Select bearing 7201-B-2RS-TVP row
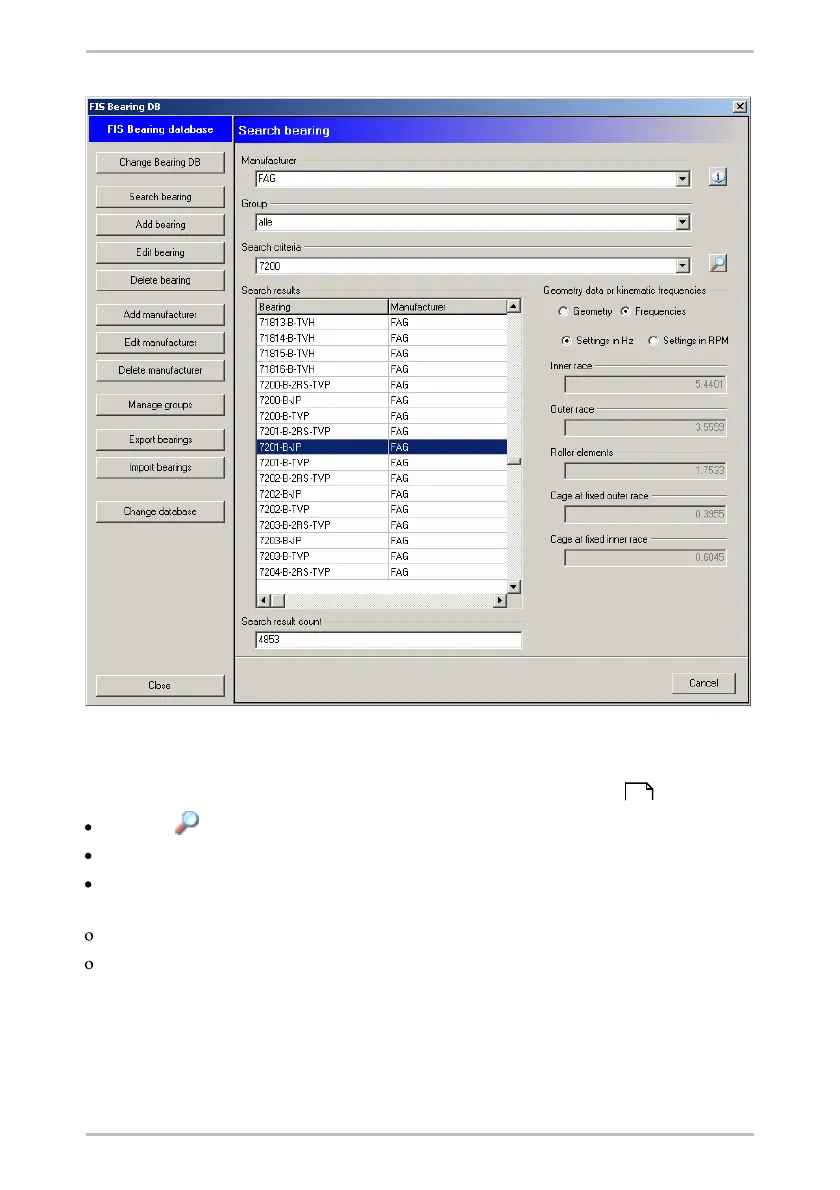Screen dimensions: 840x1190 point(382,431)
